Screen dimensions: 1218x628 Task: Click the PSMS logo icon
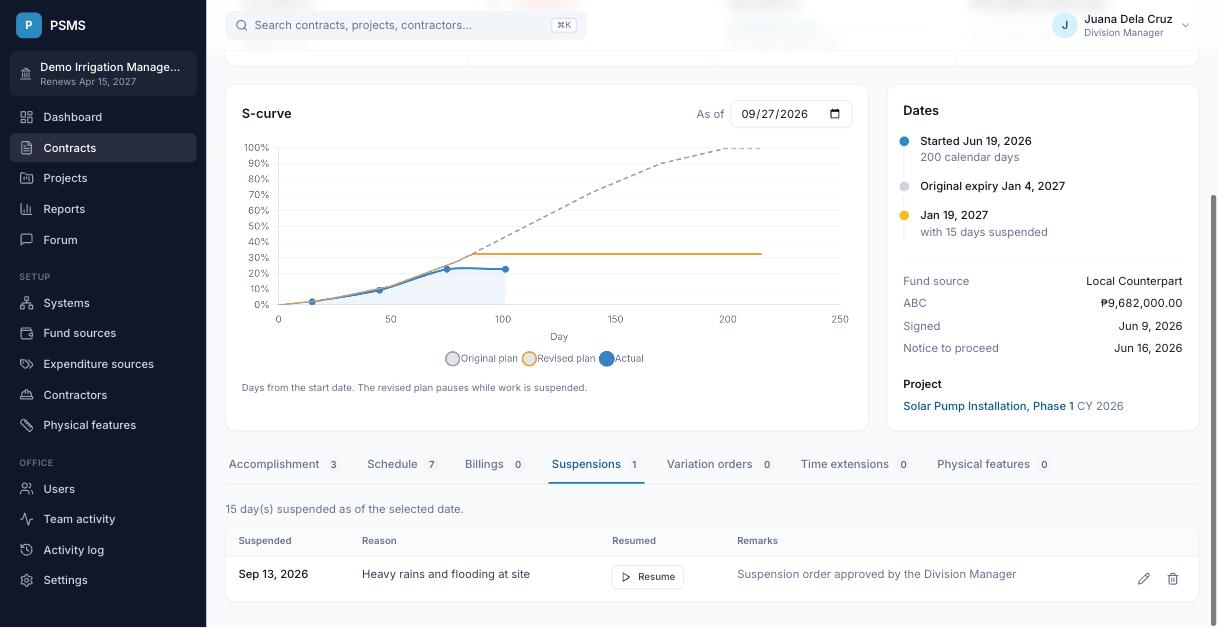(29, 25)
